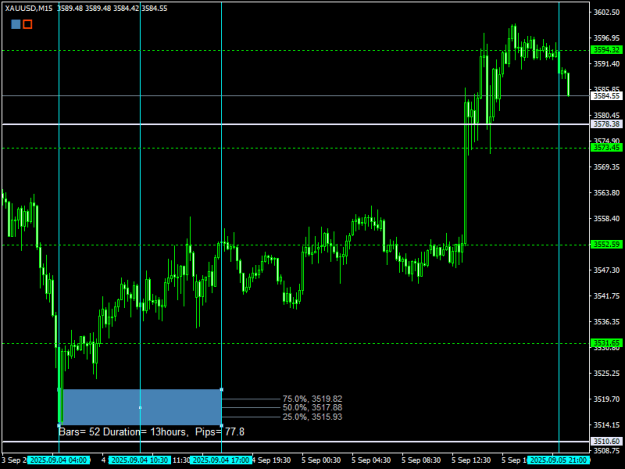Click the 2025.09.04 17:00 time label
Screen dimensions: 625x469
221,460
